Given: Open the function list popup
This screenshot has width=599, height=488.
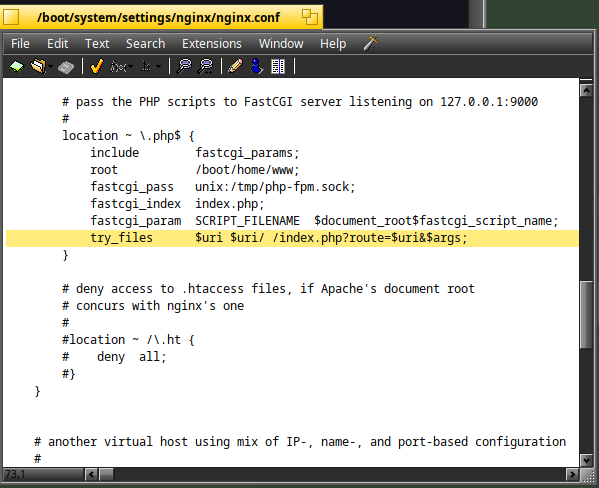Looking at the screenshot, I should coord(121,67).
